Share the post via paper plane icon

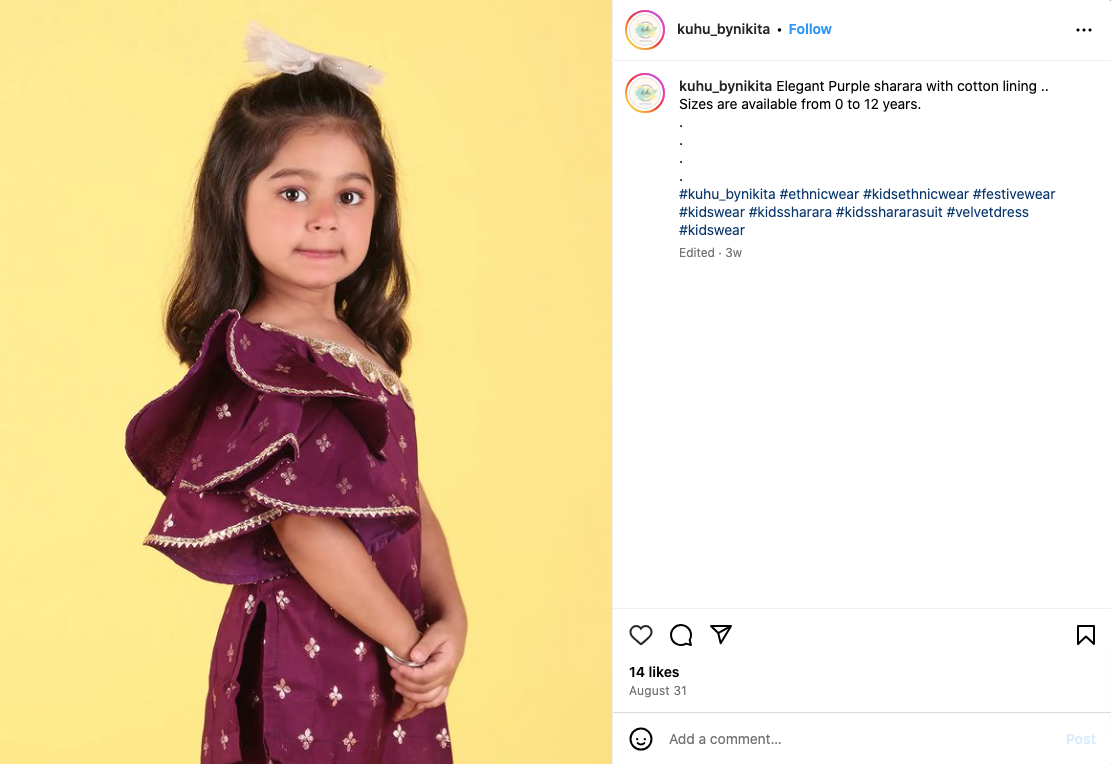[721, 635]
